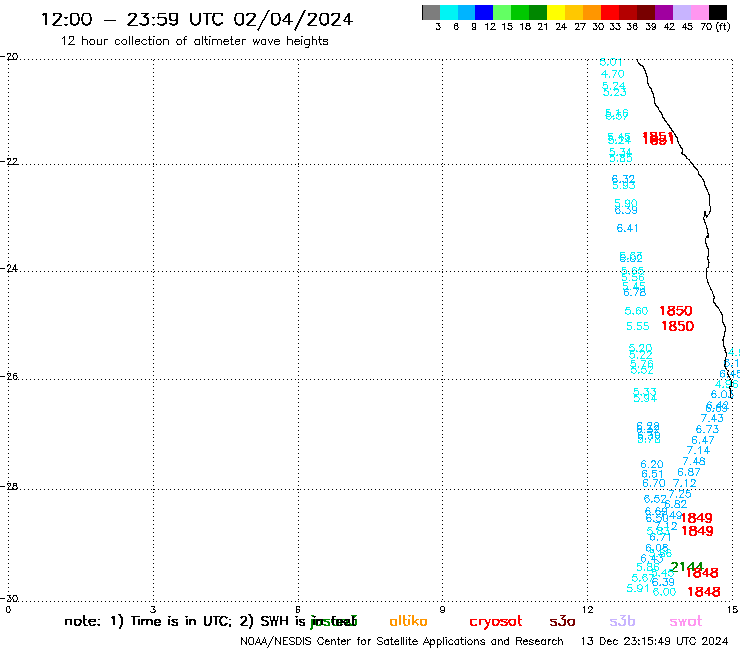
Task: Click the subtitle '12 hour collection of altimeter wave heights'
Action: (194, 41)
